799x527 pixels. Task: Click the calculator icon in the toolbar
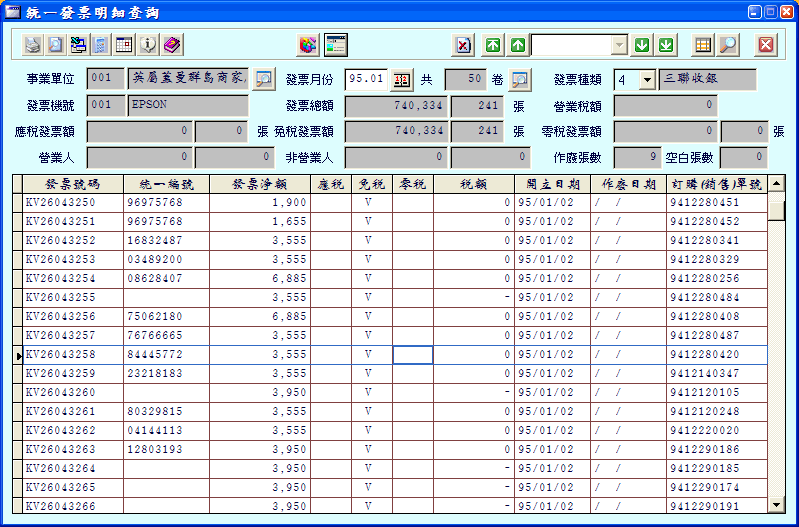click(x=101, y=45)
